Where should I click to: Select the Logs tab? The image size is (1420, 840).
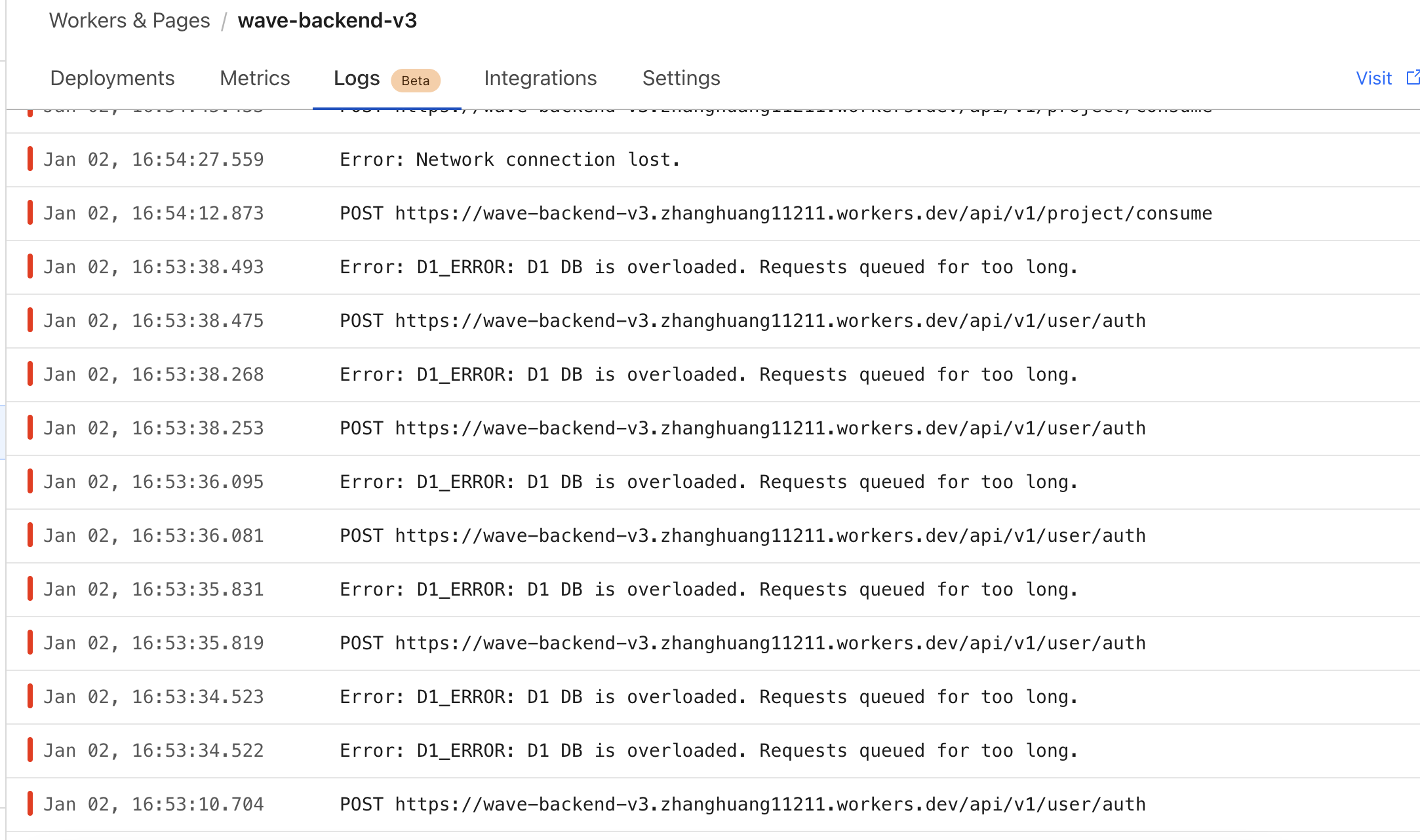tap(357, 78)
